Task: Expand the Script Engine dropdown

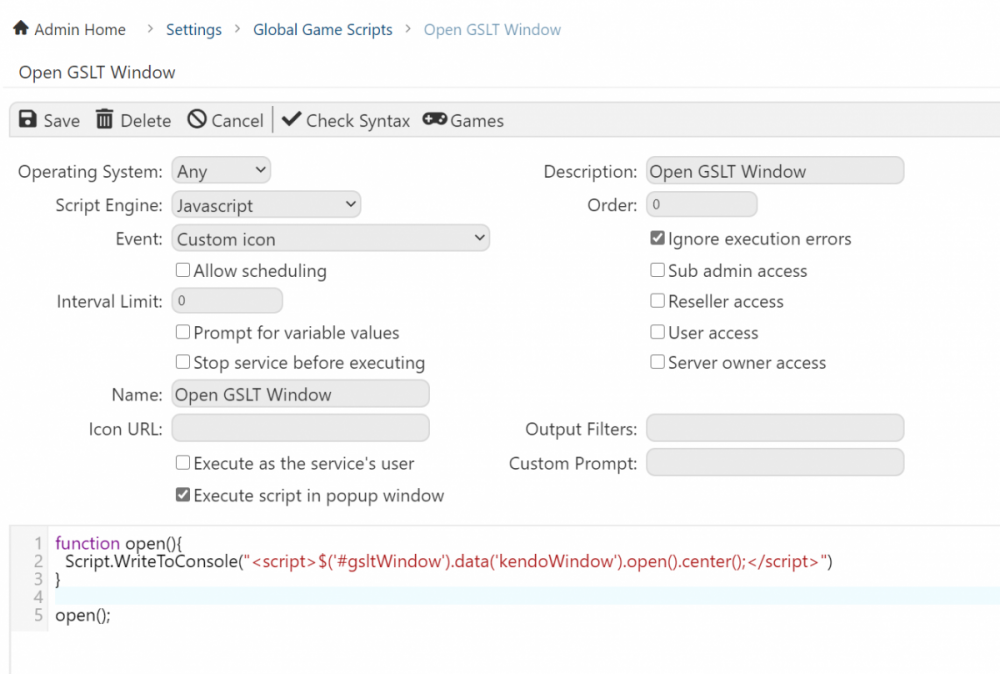Action: [x=266, y=205]
